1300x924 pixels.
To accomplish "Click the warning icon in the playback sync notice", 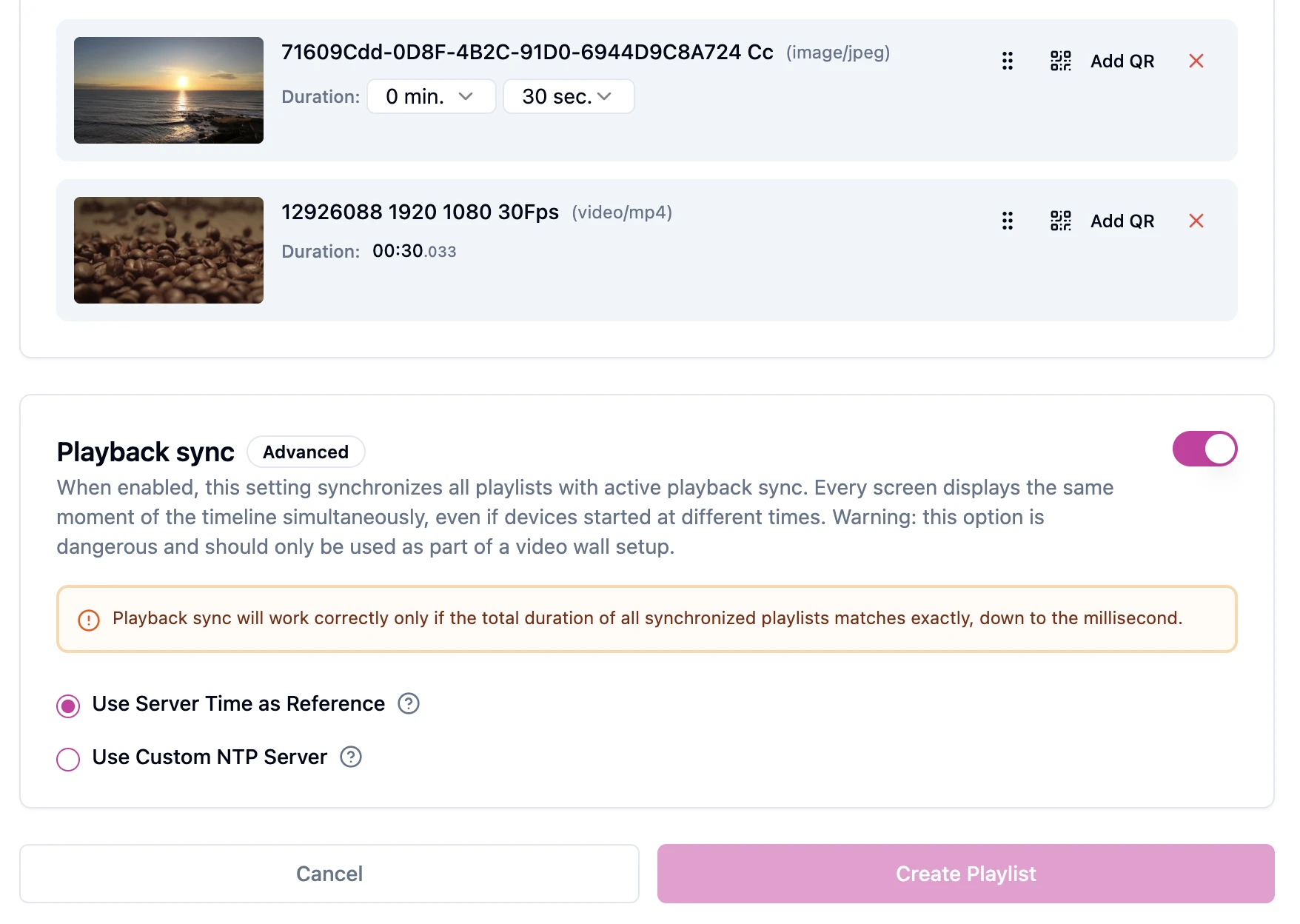I will tap(89, 620).
